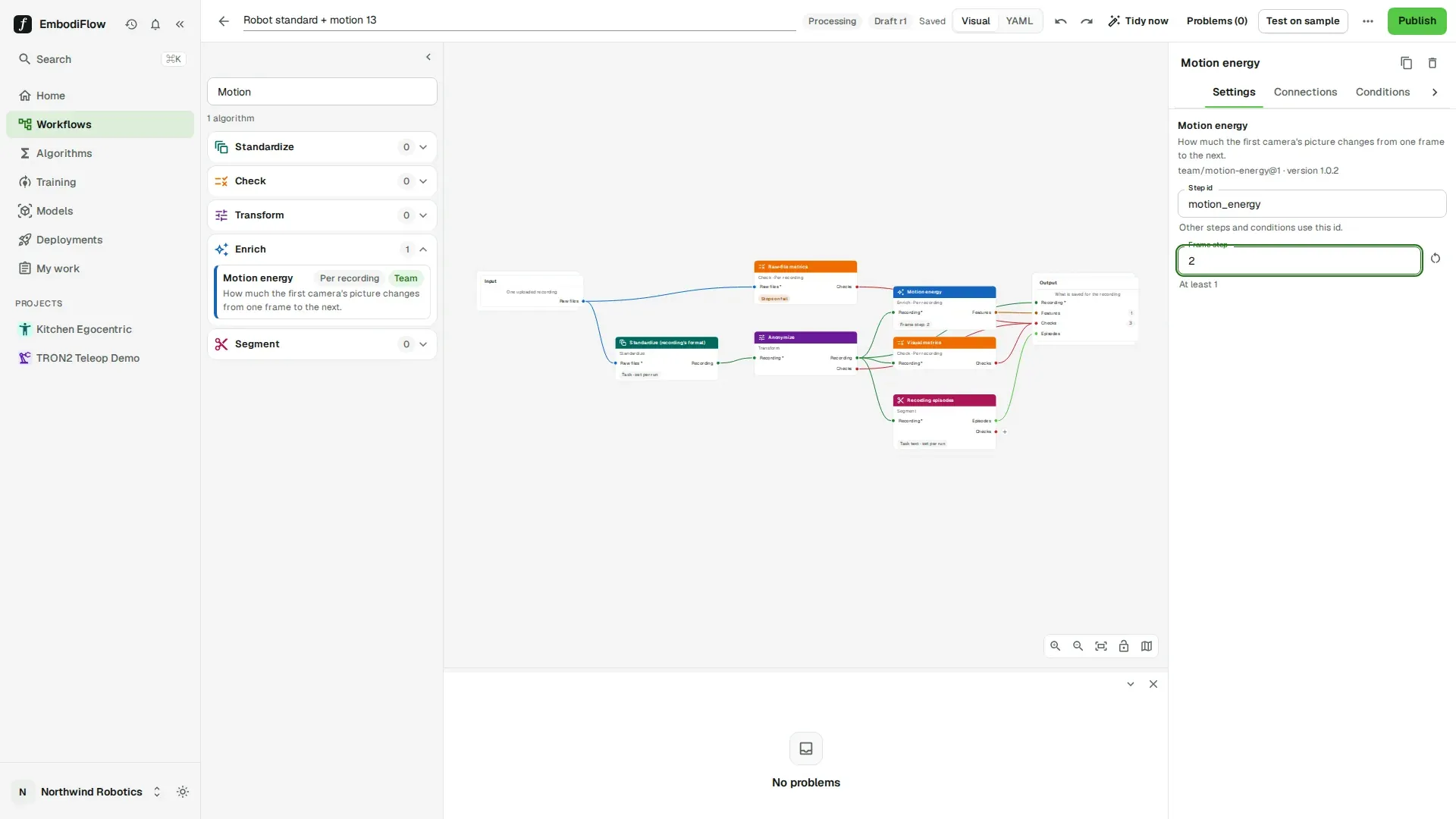
Task: Collapse the problems panel chevron
Action: point(1131,684)
